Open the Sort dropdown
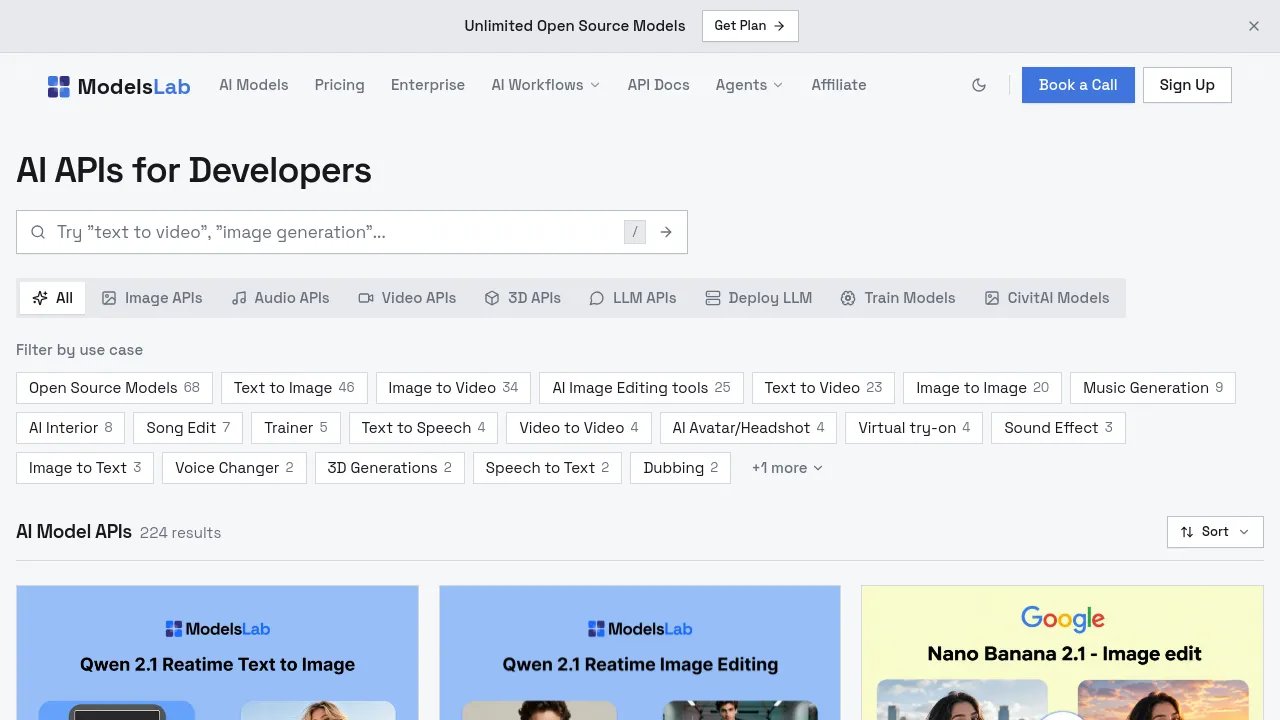Screen dimensions: 1280x720 pos(1215,532)
